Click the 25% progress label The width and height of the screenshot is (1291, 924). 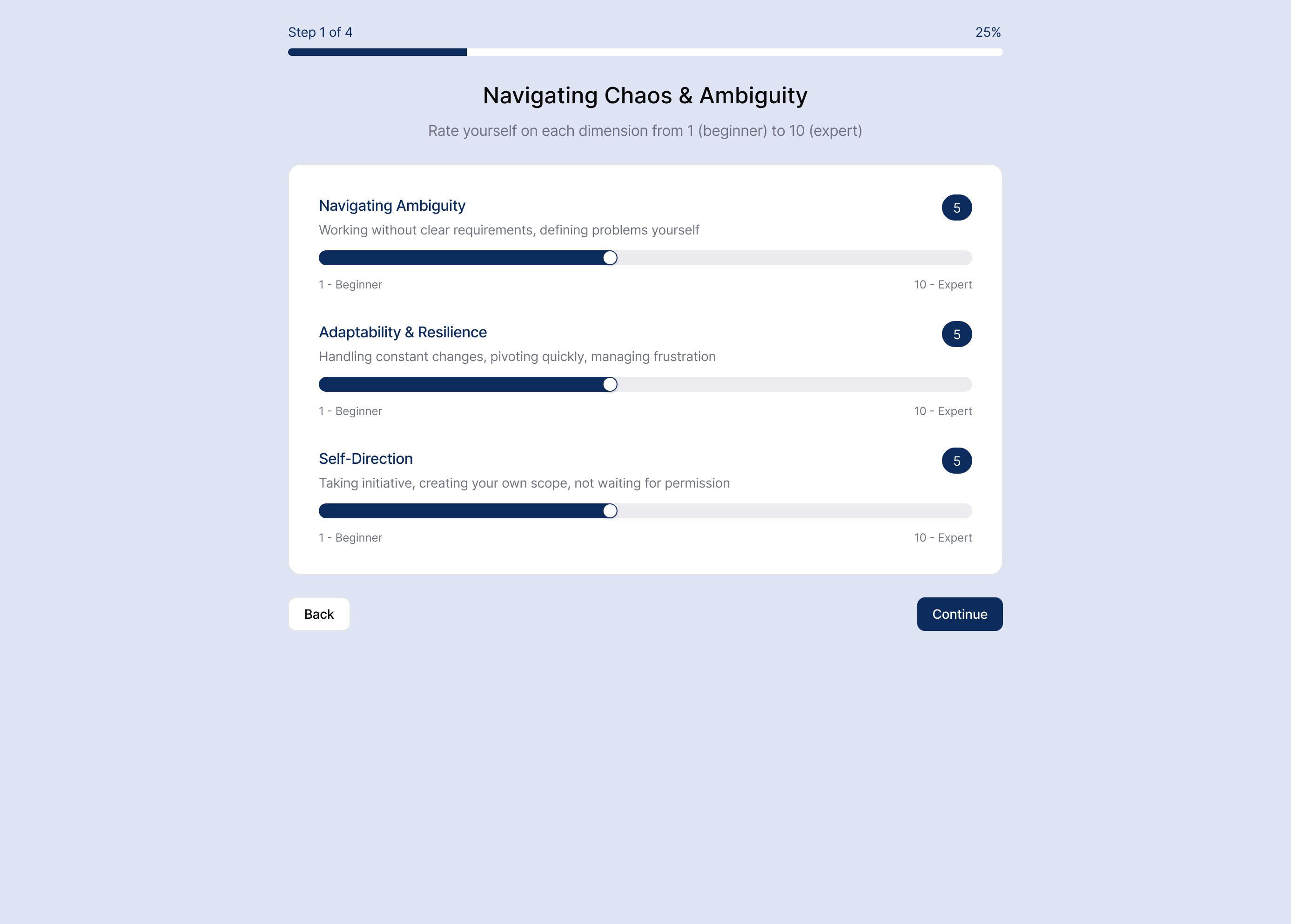tap(988, 33)
